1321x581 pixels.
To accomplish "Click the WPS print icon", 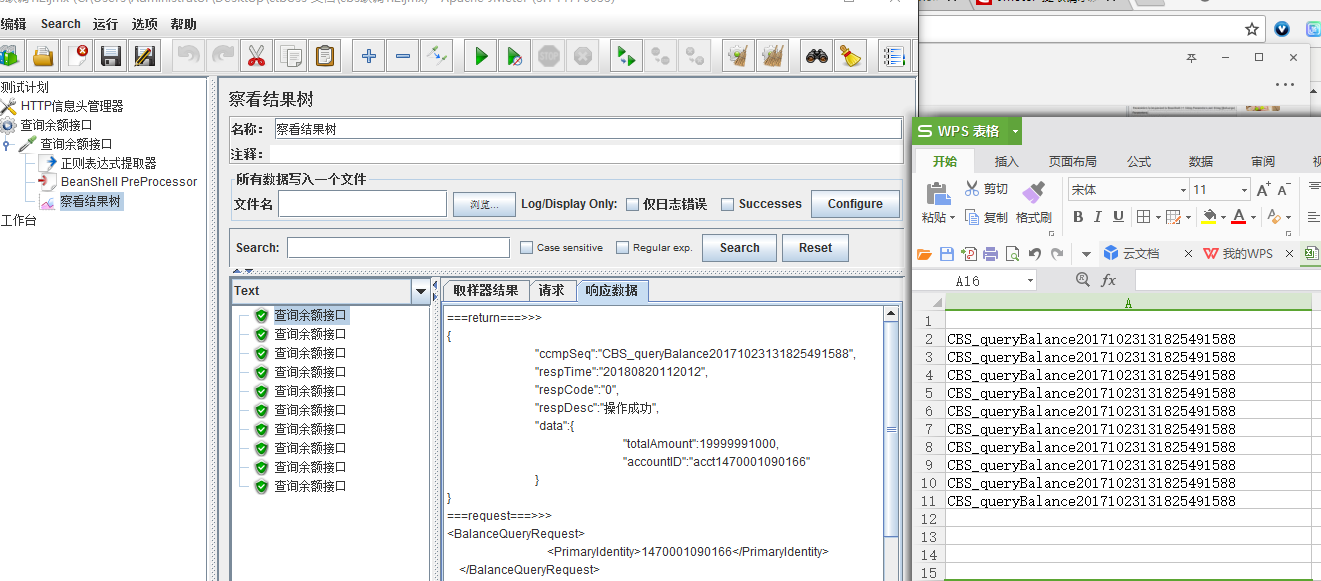I will tap(990, 254).
